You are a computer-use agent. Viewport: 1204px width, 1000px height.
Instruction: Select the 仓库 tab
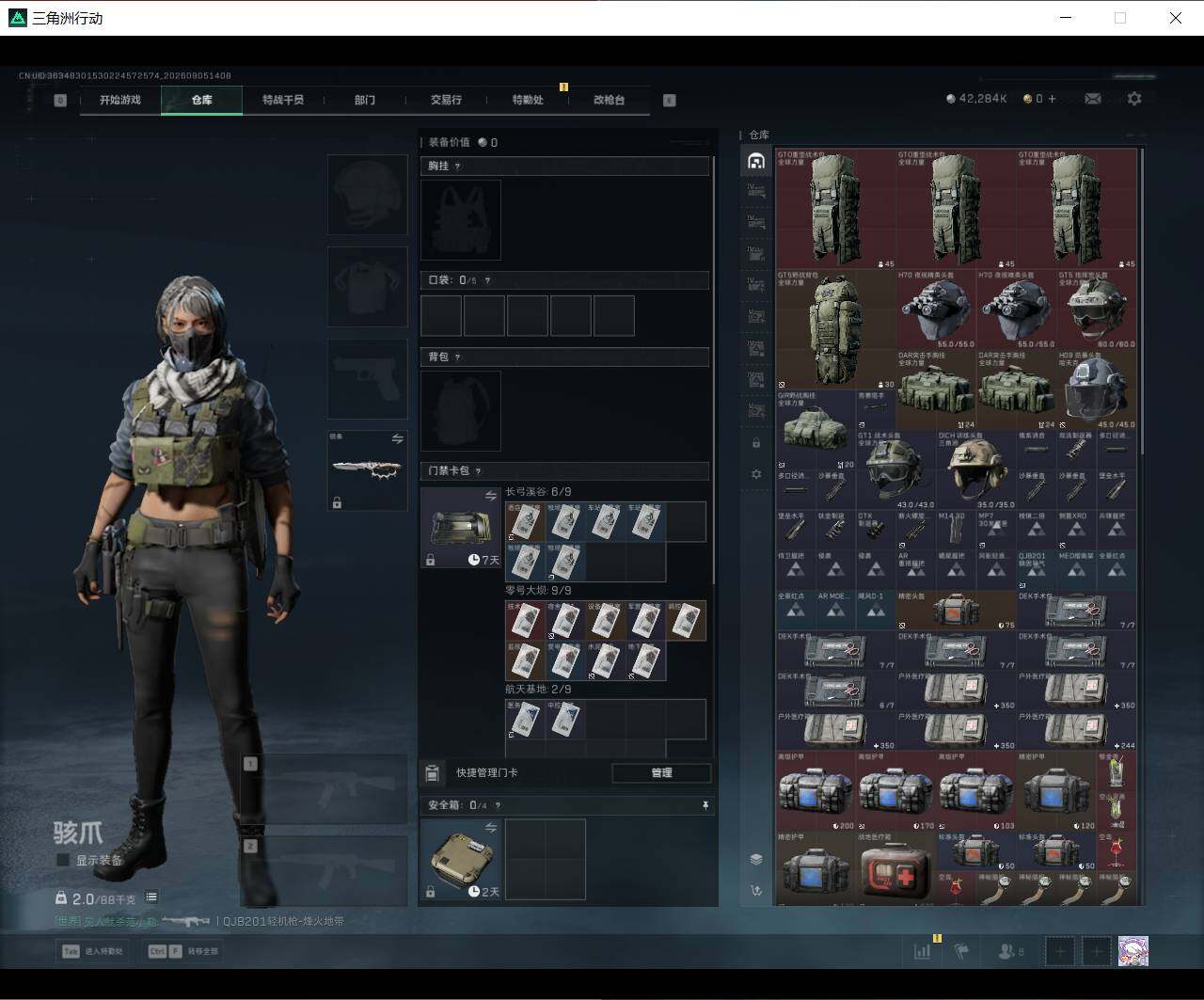click(x=202, y=100)
